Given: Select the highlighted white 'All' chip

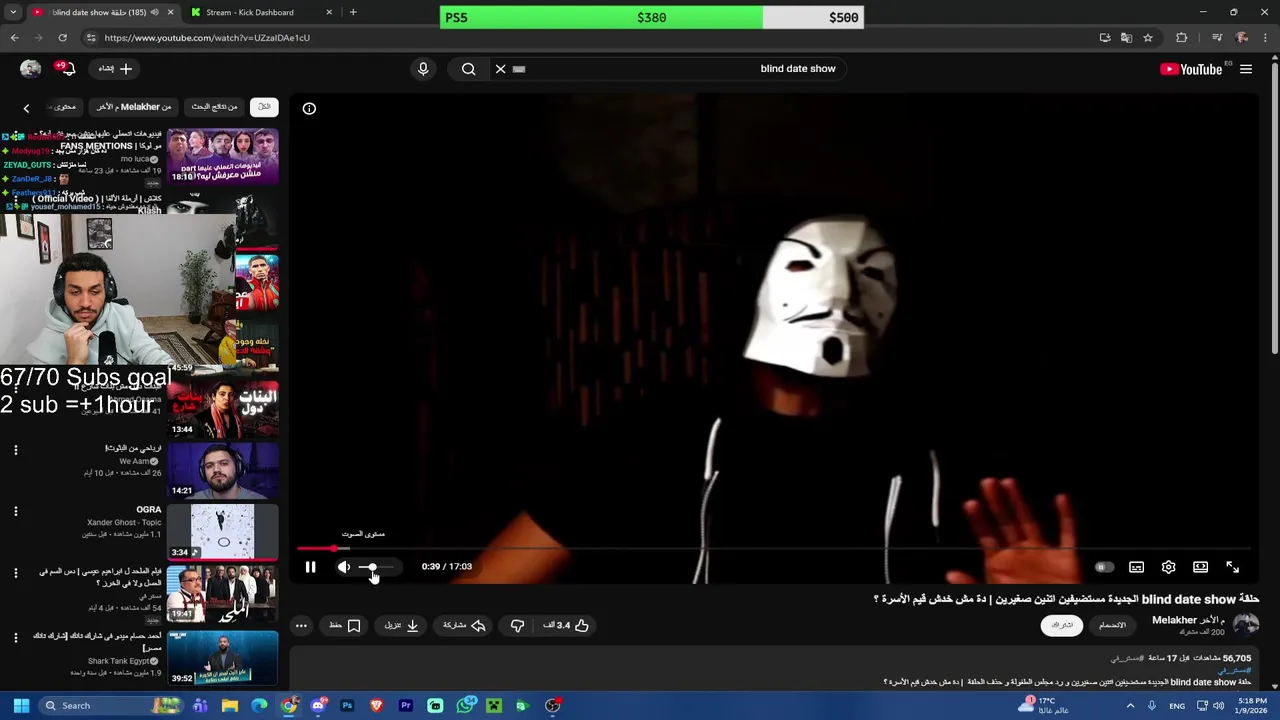Looking at the screenshot, I should [x=264, y=107].
